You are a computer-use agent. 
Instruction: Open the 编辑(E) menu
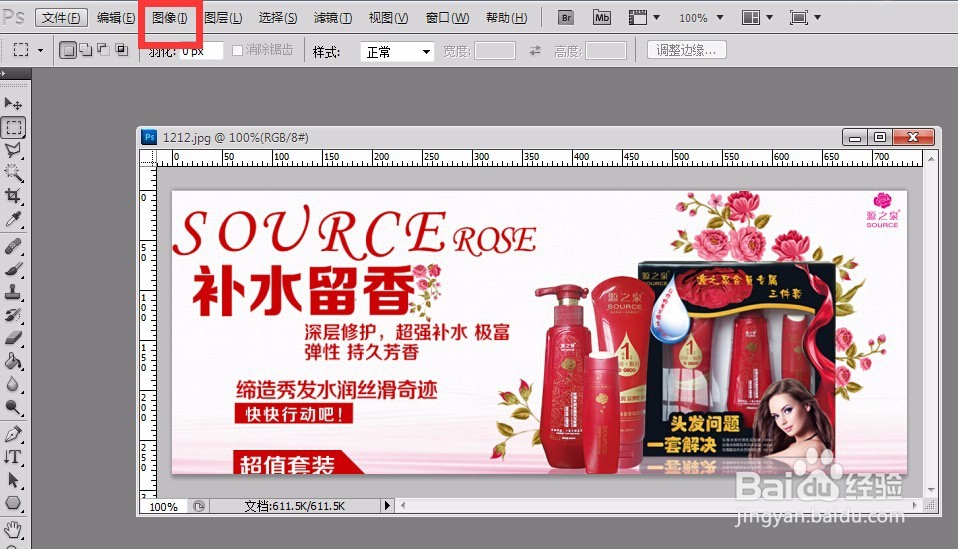click(115, 18)
